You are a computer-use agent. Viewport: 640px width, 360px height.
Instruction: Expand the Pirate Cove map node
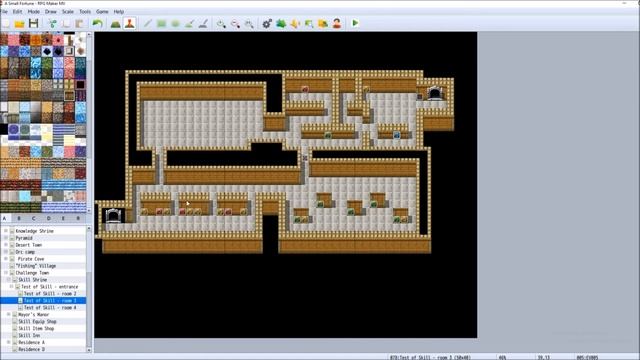(x=6, y=259)
